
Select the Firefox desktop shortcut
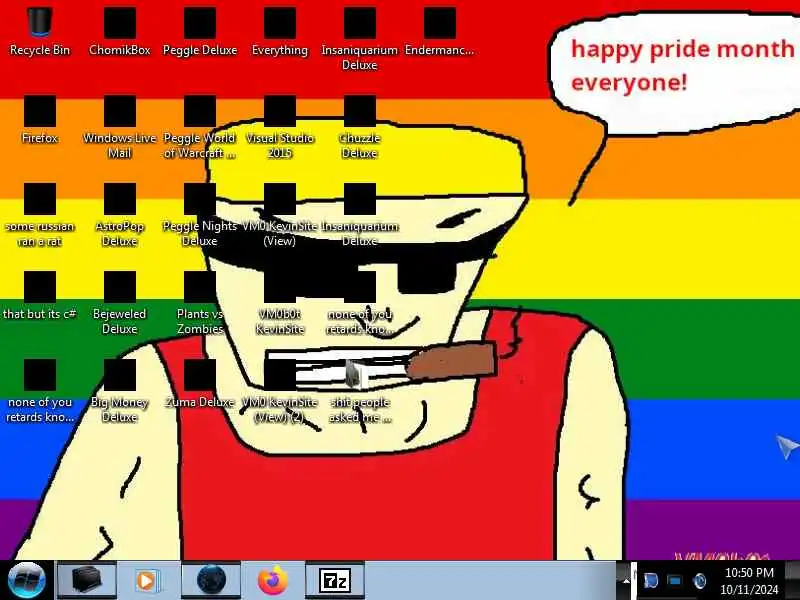click(40, 120)
